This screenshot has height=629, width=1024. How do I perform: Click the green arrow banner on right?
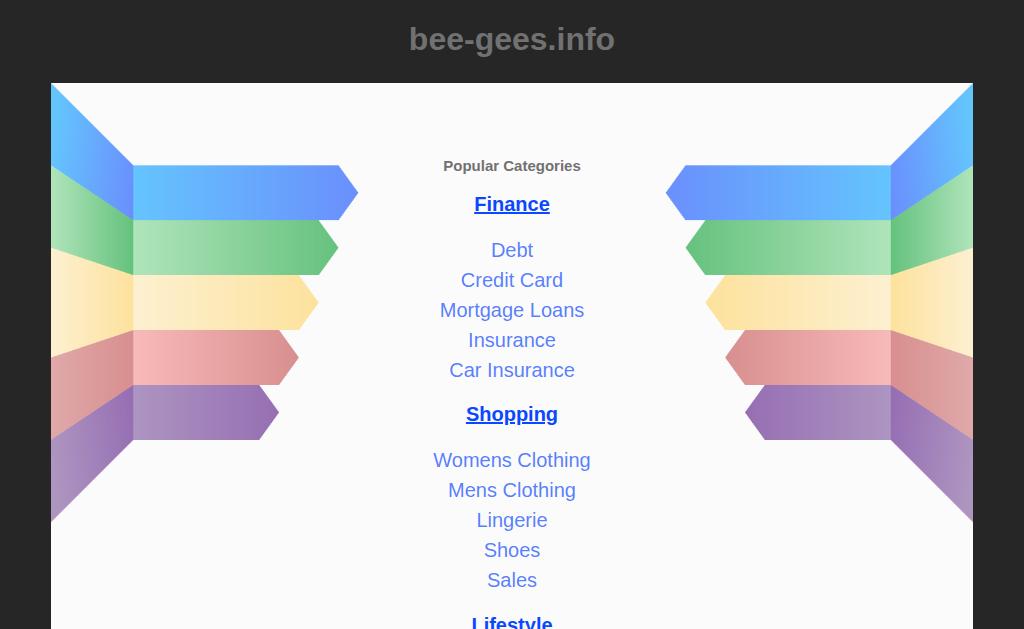point(788,248)
